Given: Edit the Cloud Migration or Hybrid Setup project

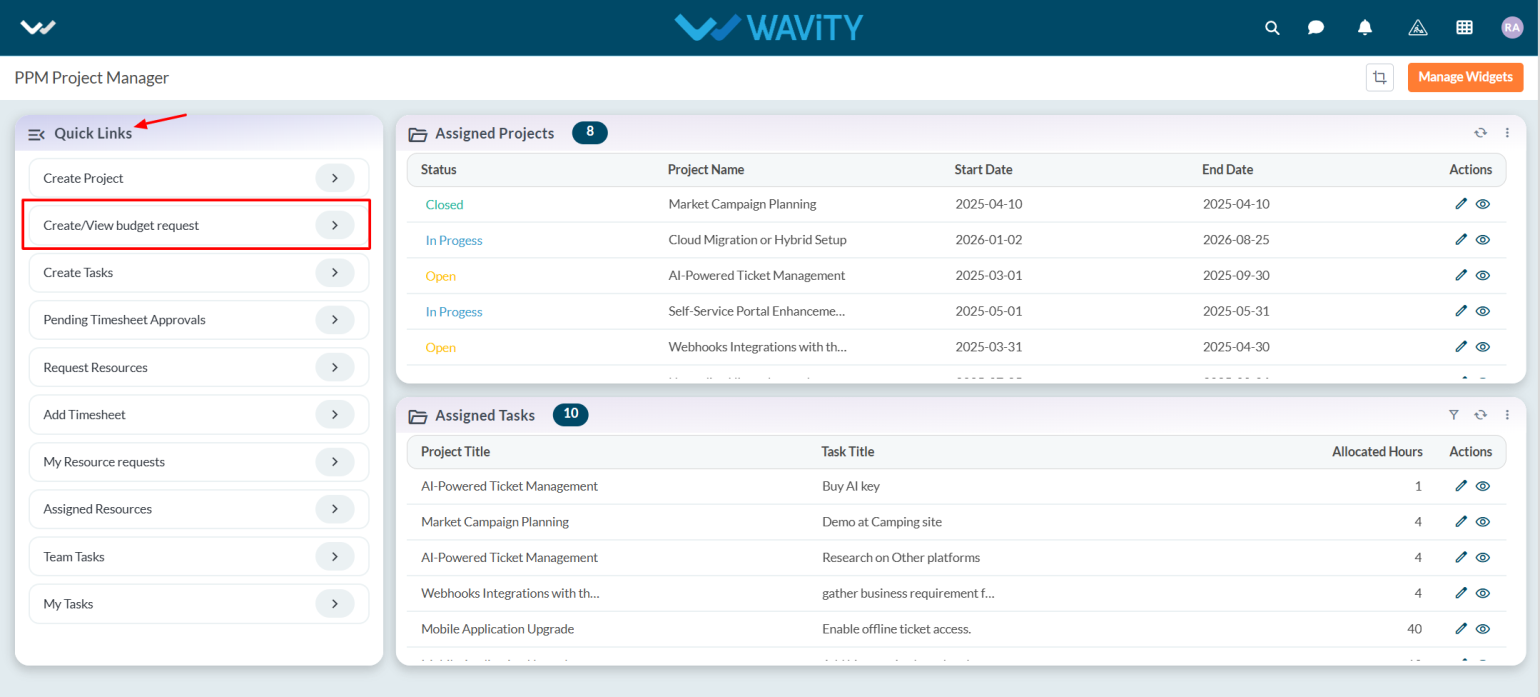Looking at the screenshot, I should 1461,240.
